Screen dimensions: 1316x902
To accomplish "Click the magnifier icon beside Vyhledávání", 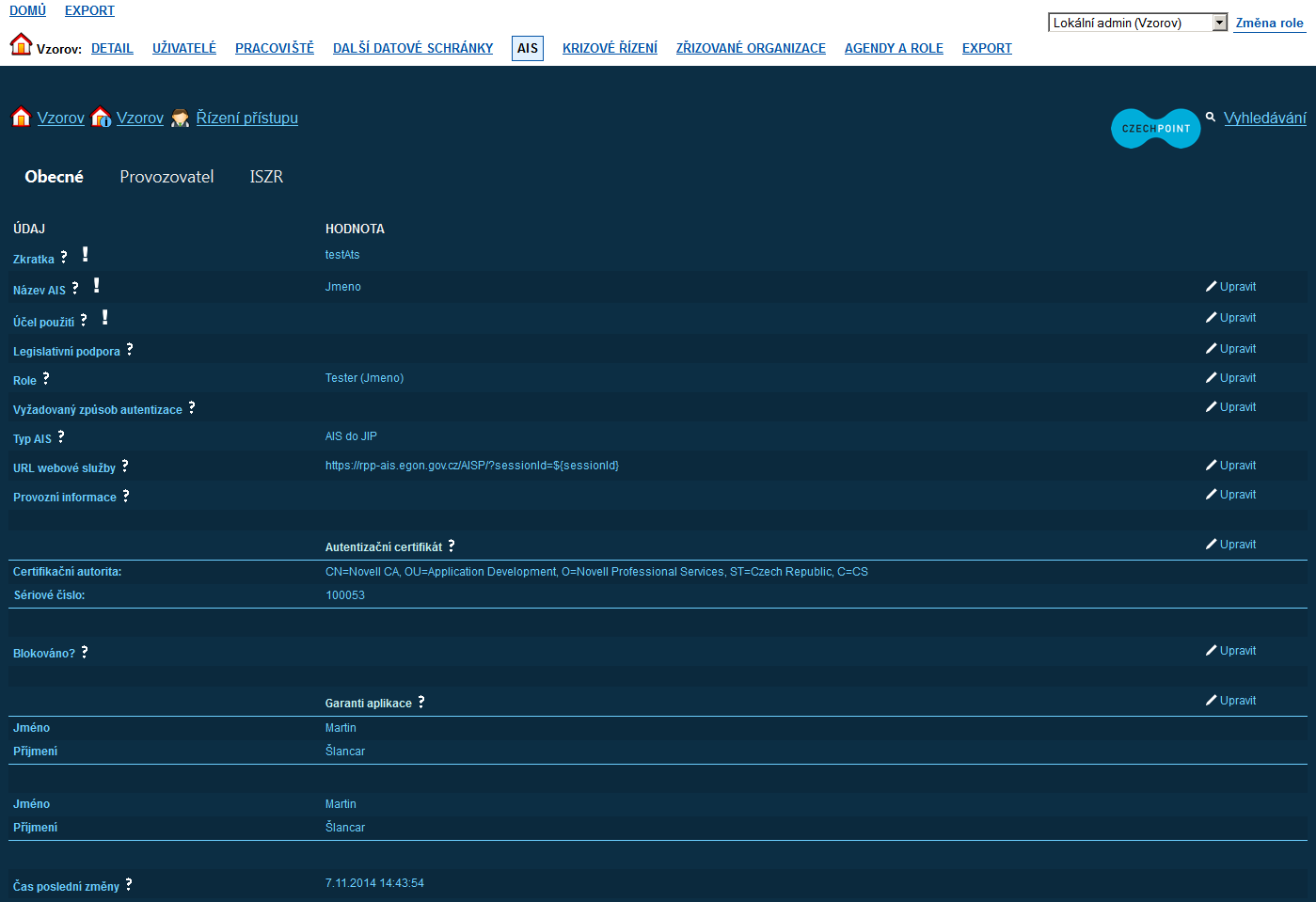I will (1211, 117).
